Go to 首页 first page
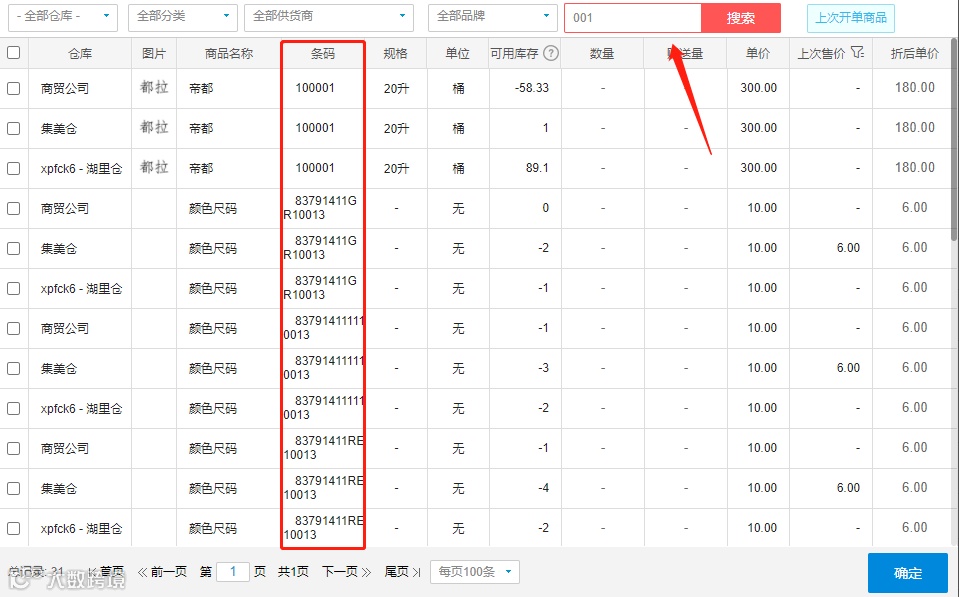959x597 pixels. click(x=106, y=572)
